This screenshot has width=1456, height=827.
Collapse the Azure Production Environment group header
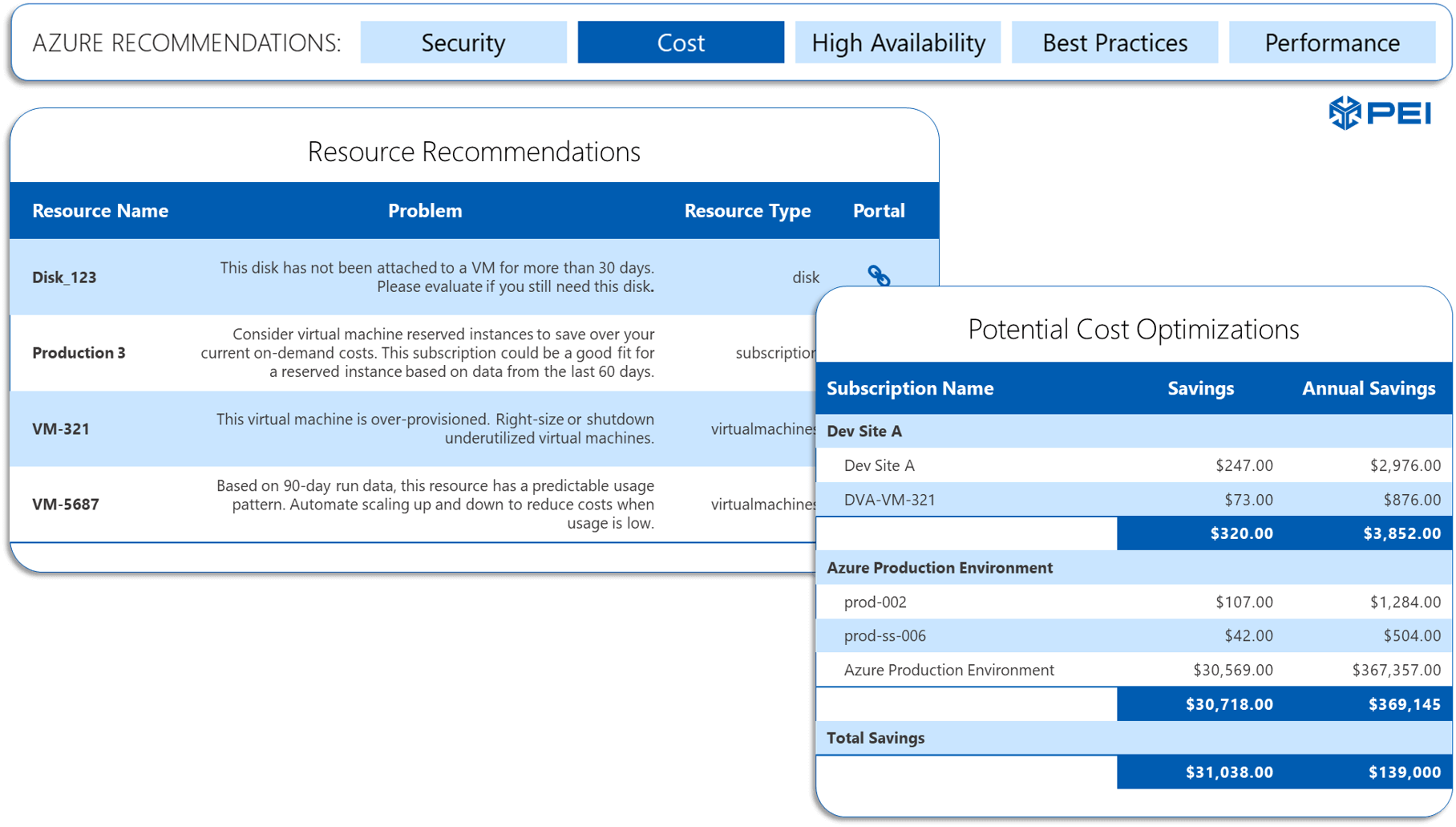pos(1134,568)
